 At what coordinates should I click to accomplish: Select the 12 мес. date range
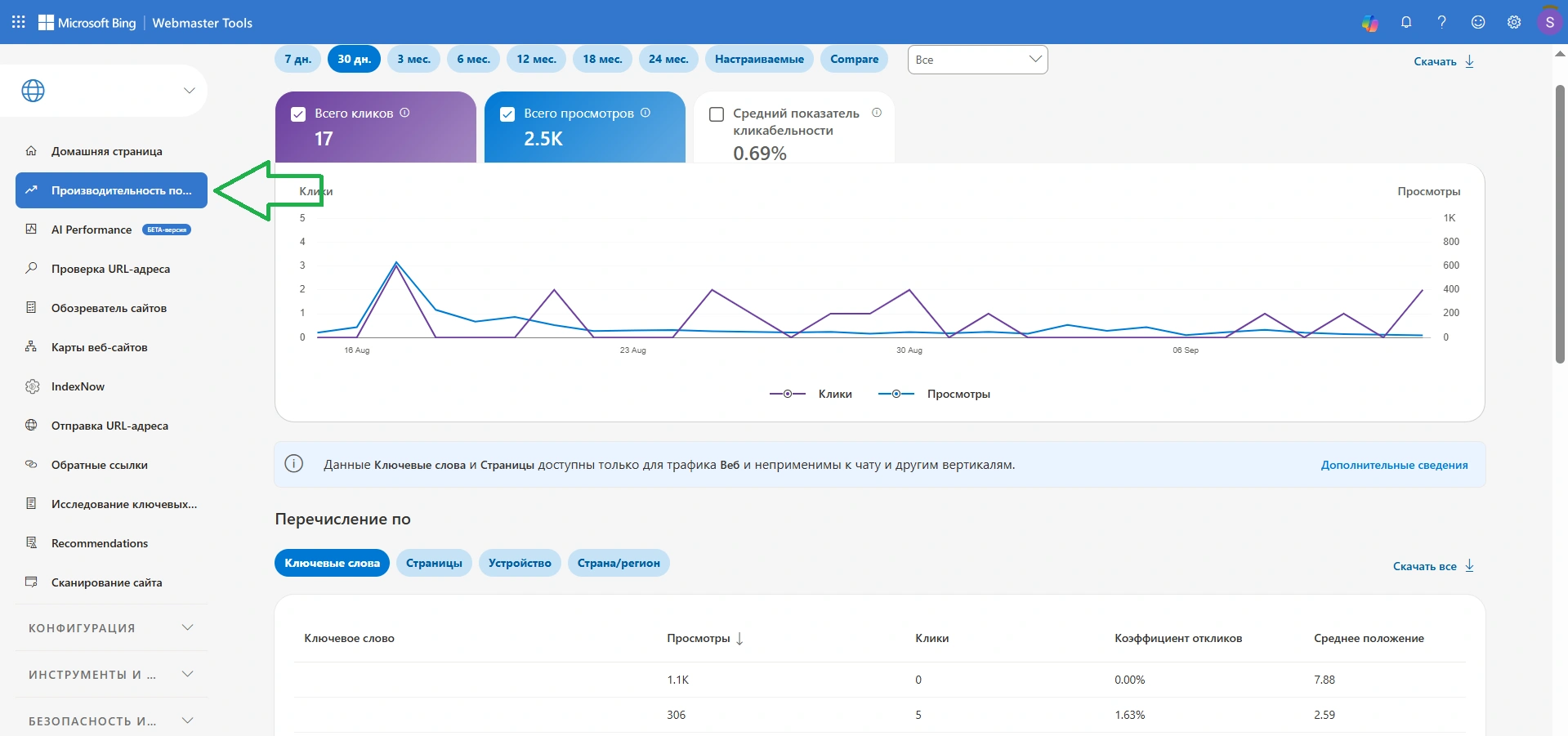click(537, 59)
